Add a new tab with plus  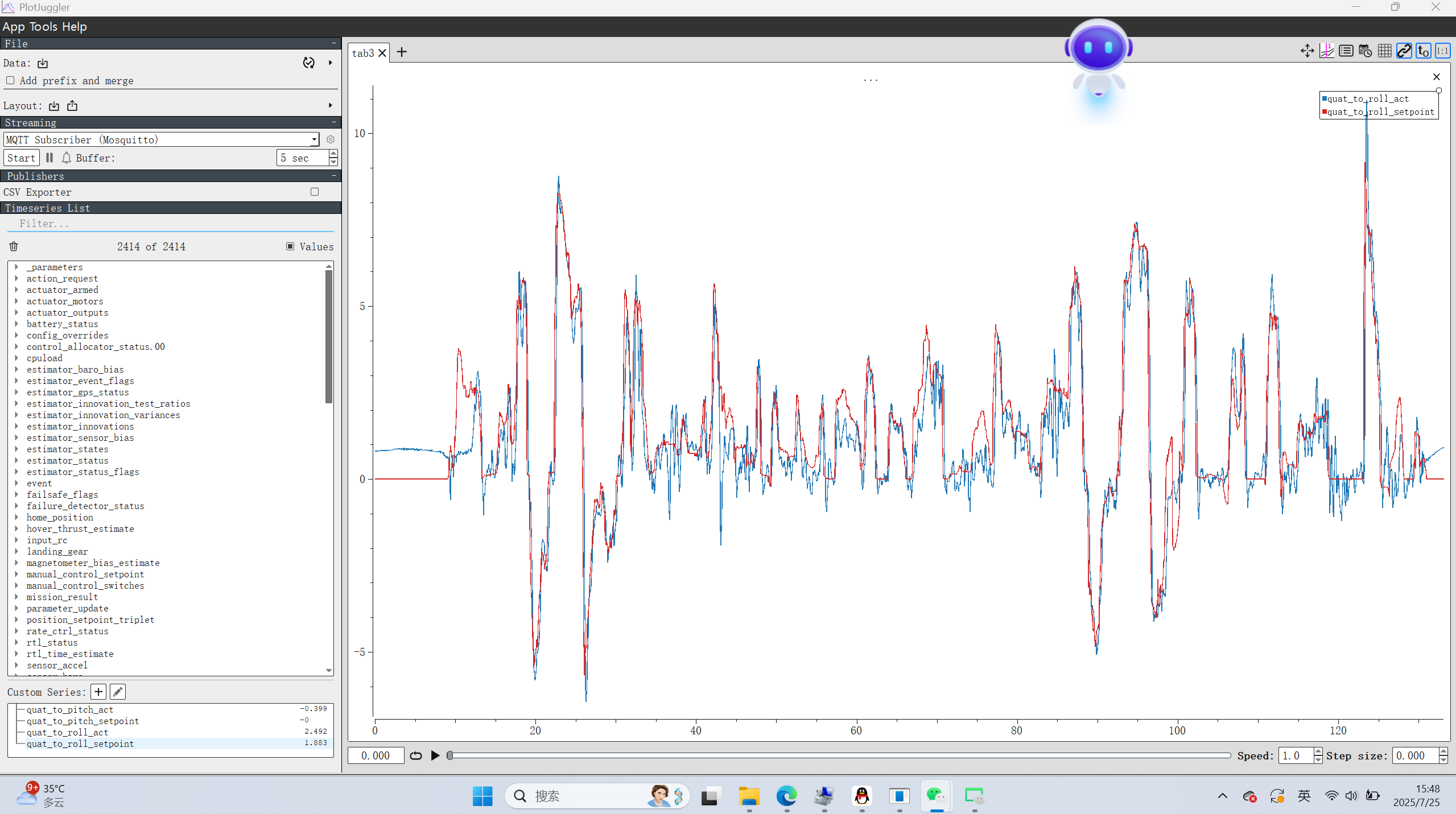402,52
